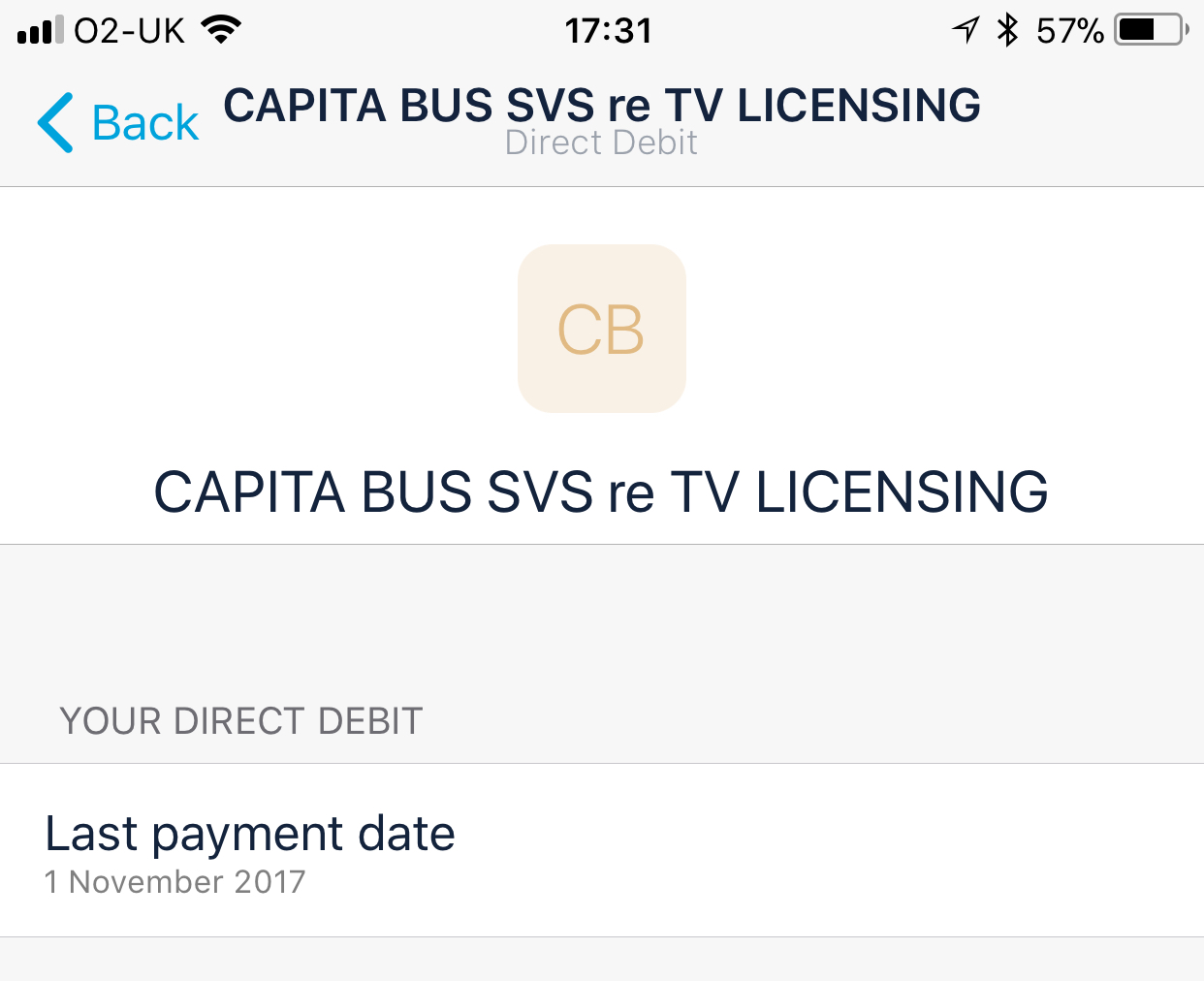Tap the cellular signal strength bars
Viewport: 1204px width, 981px height.
pyautogui.click(x=40, y=30)
